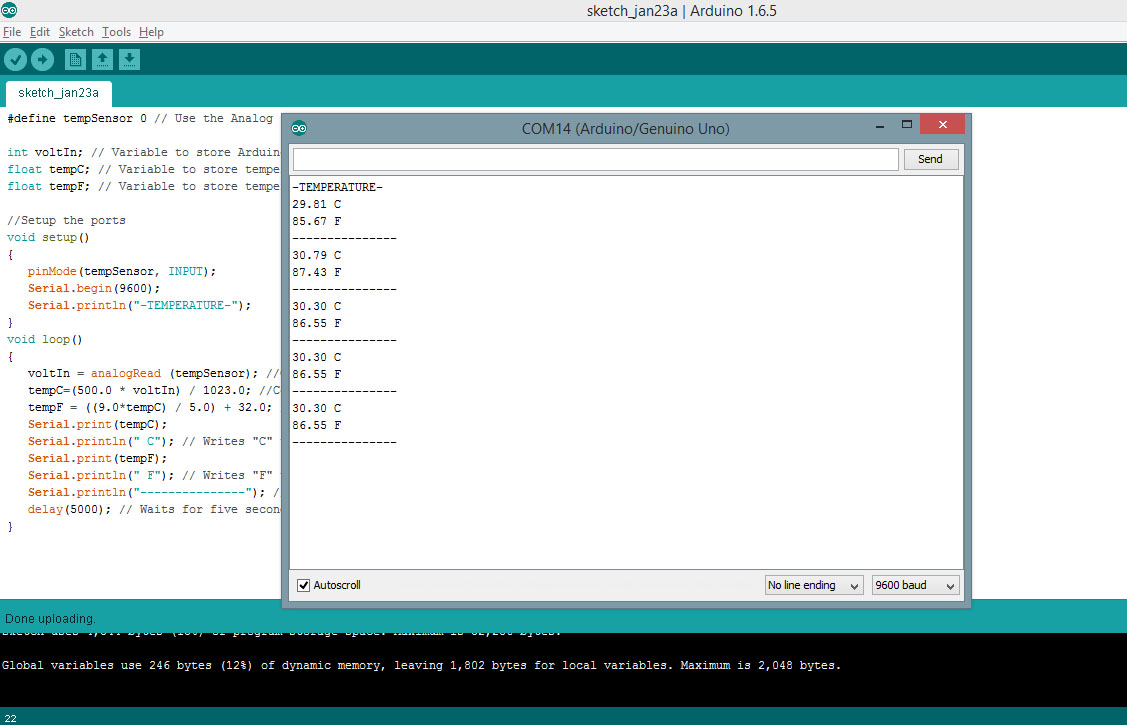Image resolution: width=1127 pixels, height=725 pixels.
Task: Open the Tools menu
Action: coord(116,32)
